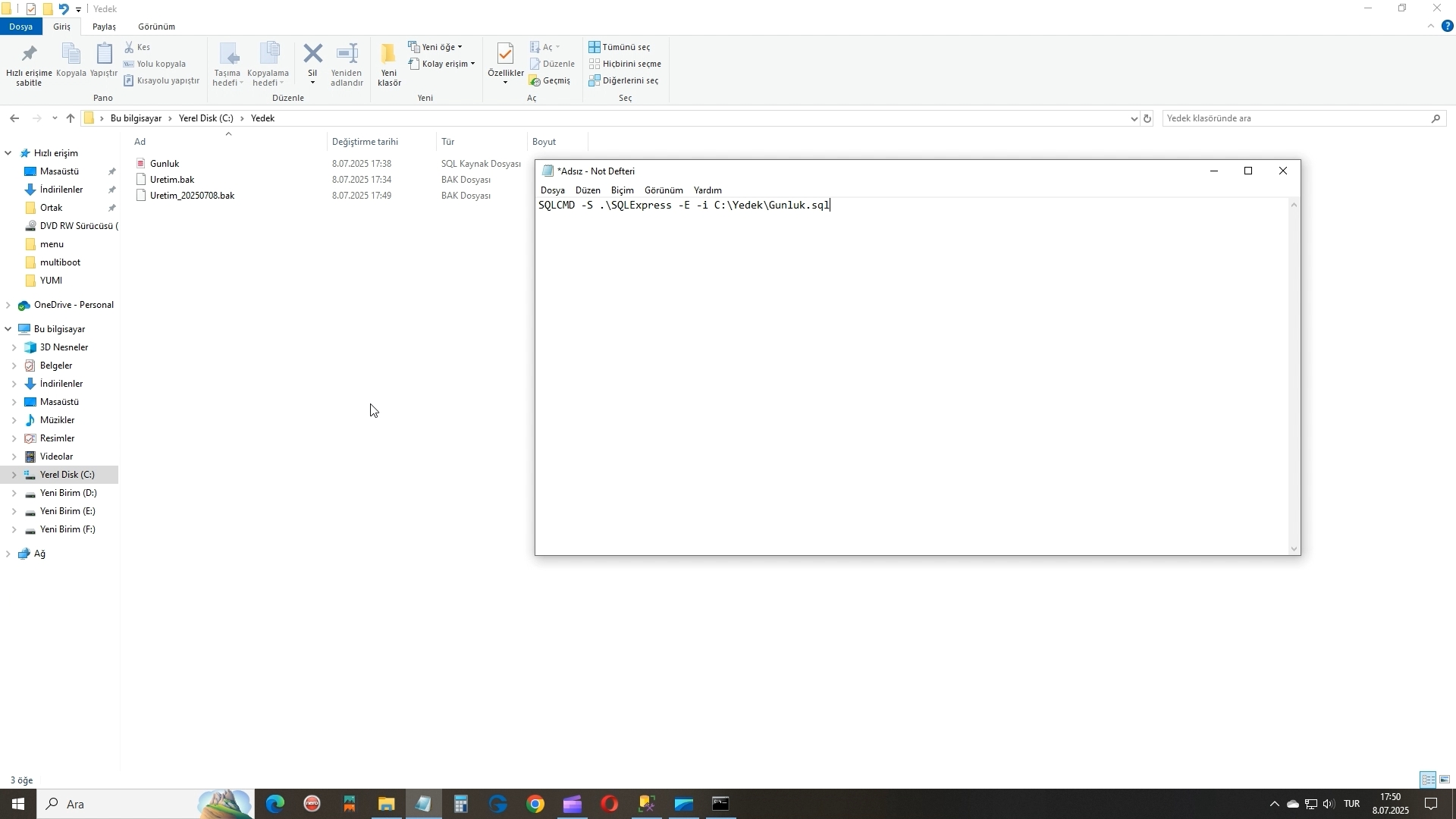Click the Kes (cut) ribbon item
1456x819 pixels.
[138, 47]
